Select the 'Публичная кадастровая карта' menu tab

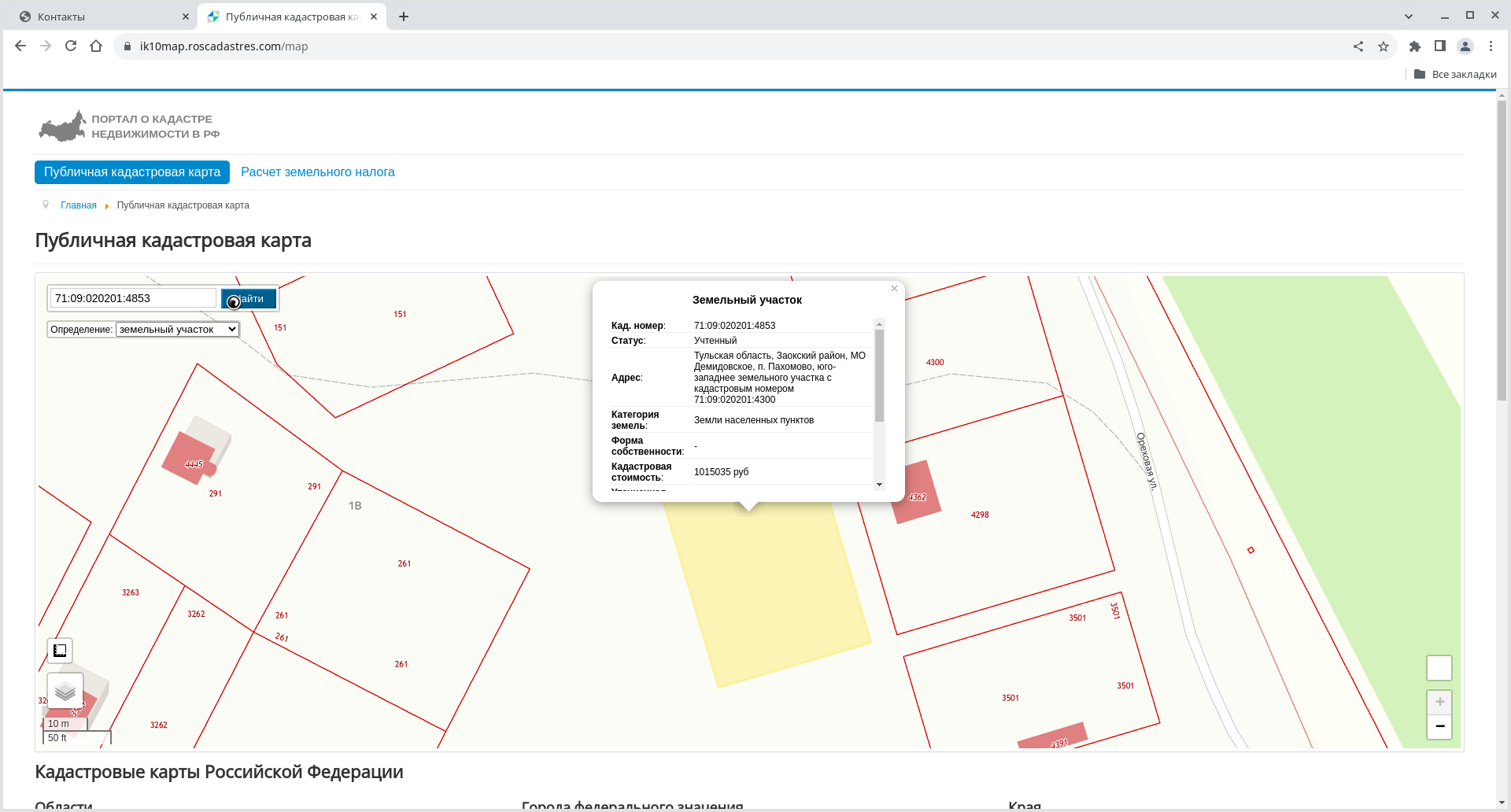132,172
